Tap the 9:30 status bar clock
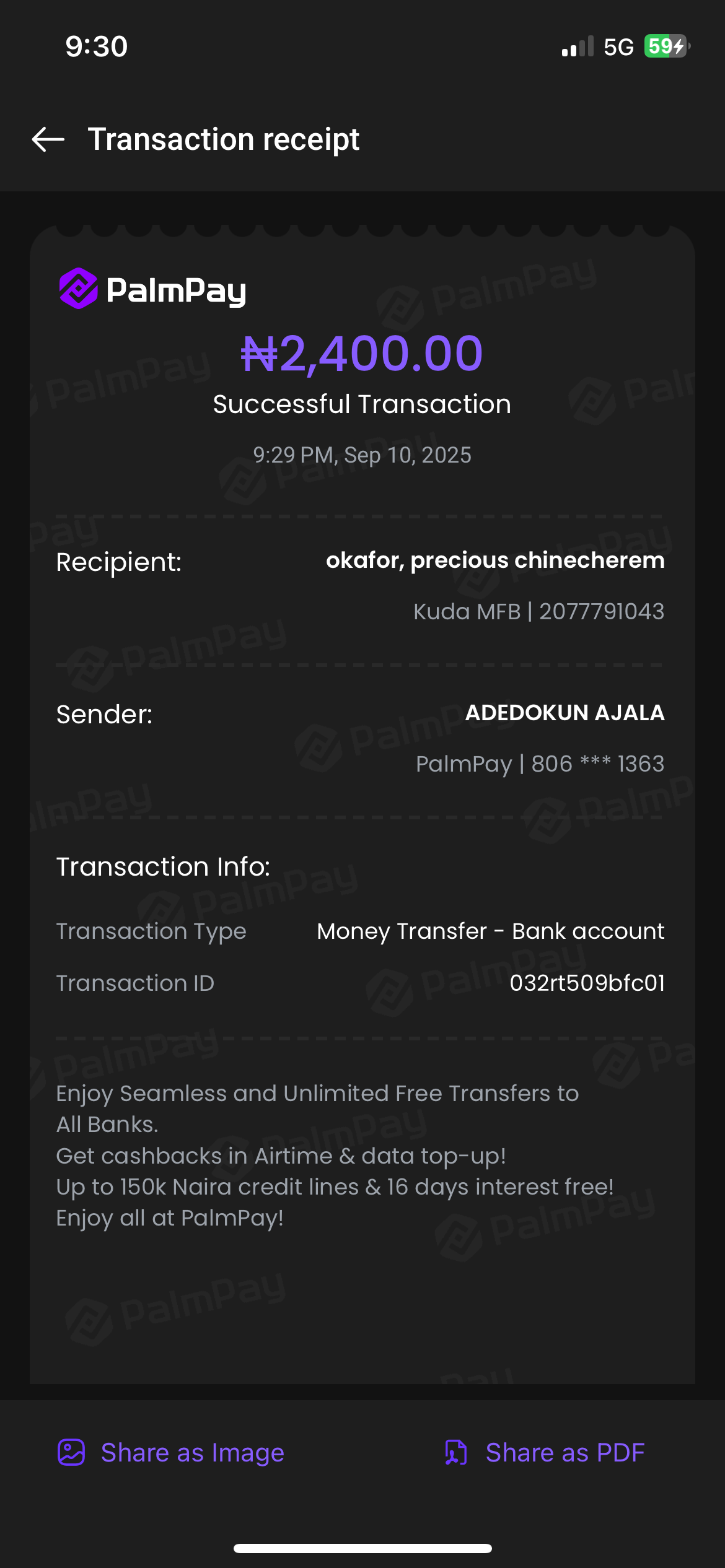 point(97,46)
